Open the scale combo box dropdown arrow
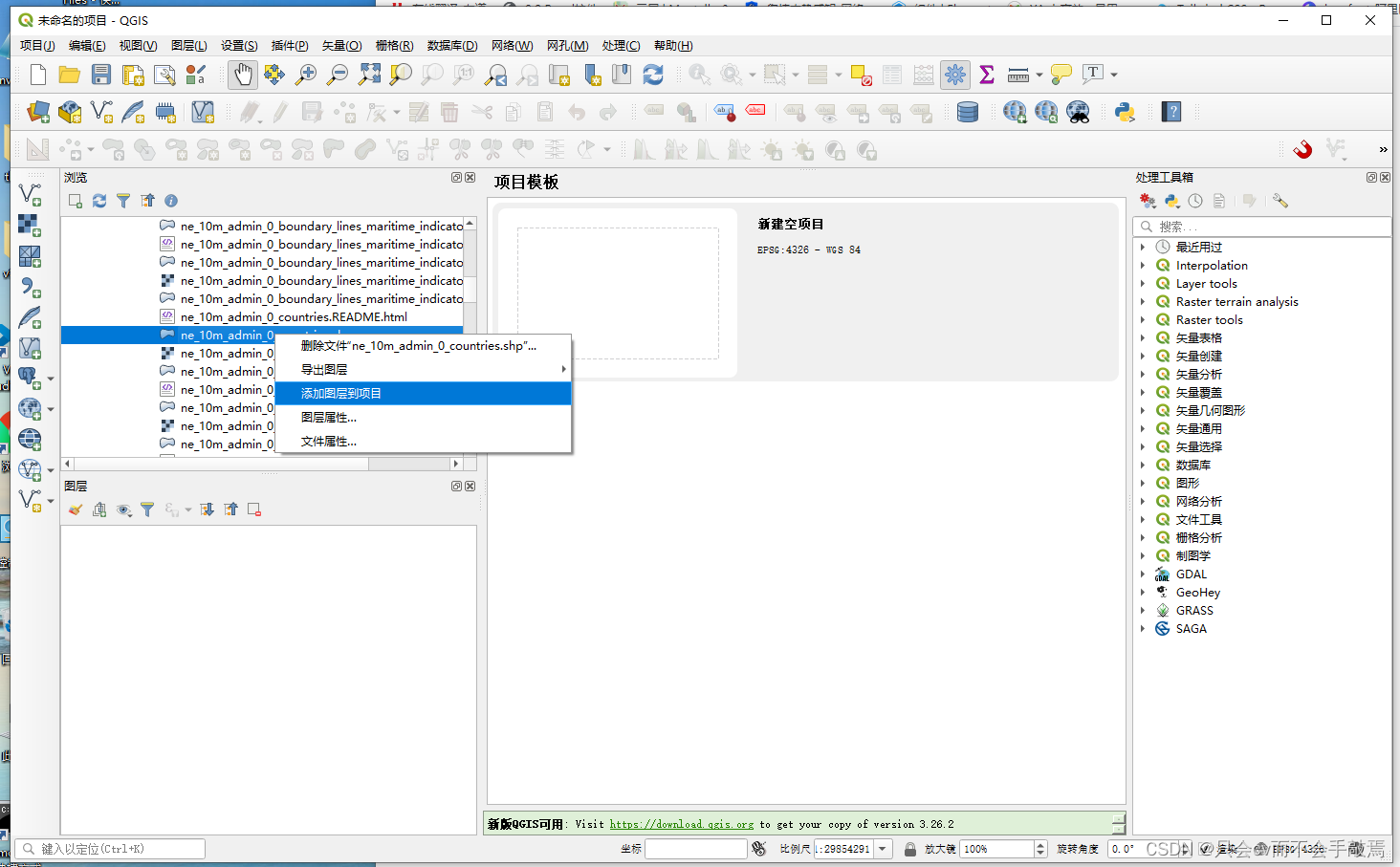 883,849
